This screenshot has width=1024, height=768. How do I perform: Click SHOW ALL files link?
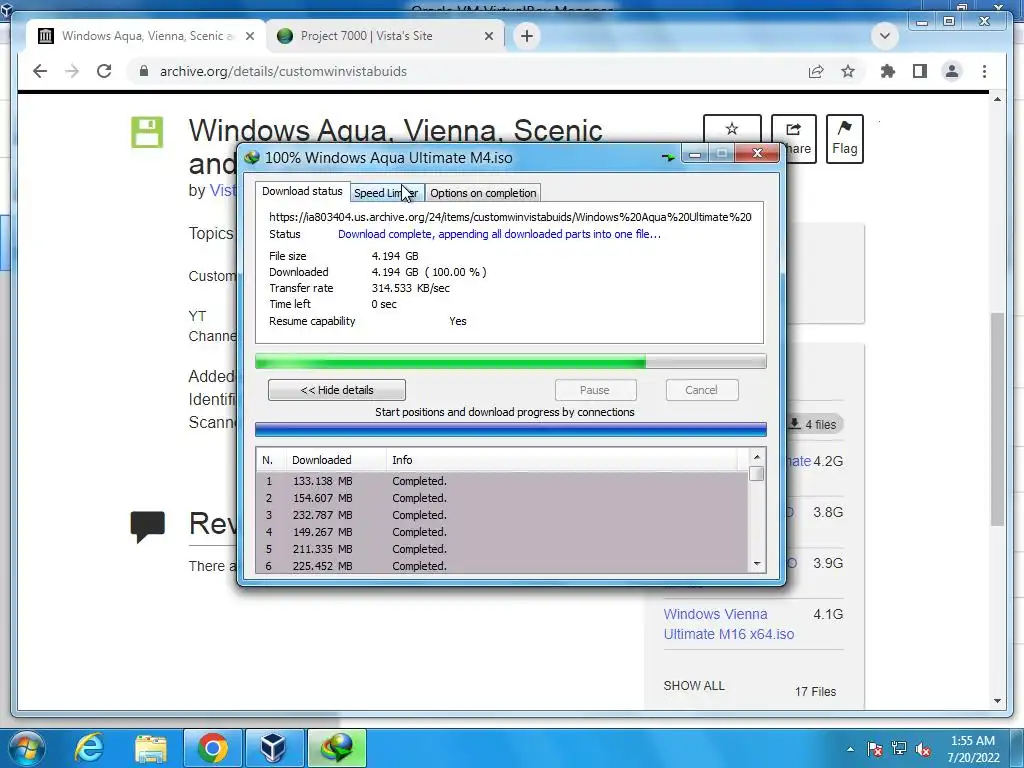(694, 686)
